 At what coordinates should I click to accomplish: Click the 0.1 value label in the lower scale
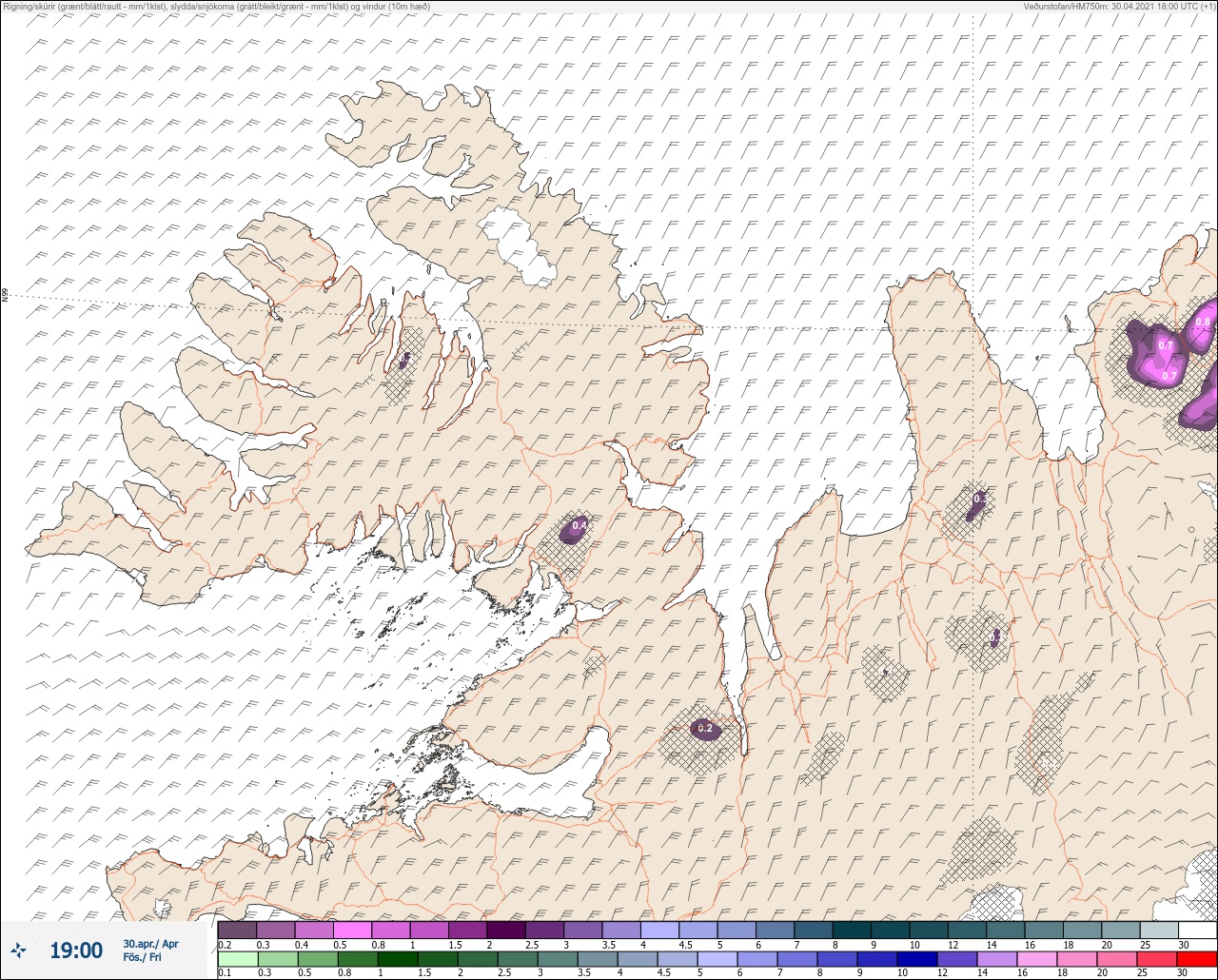(x=225, y=972)
